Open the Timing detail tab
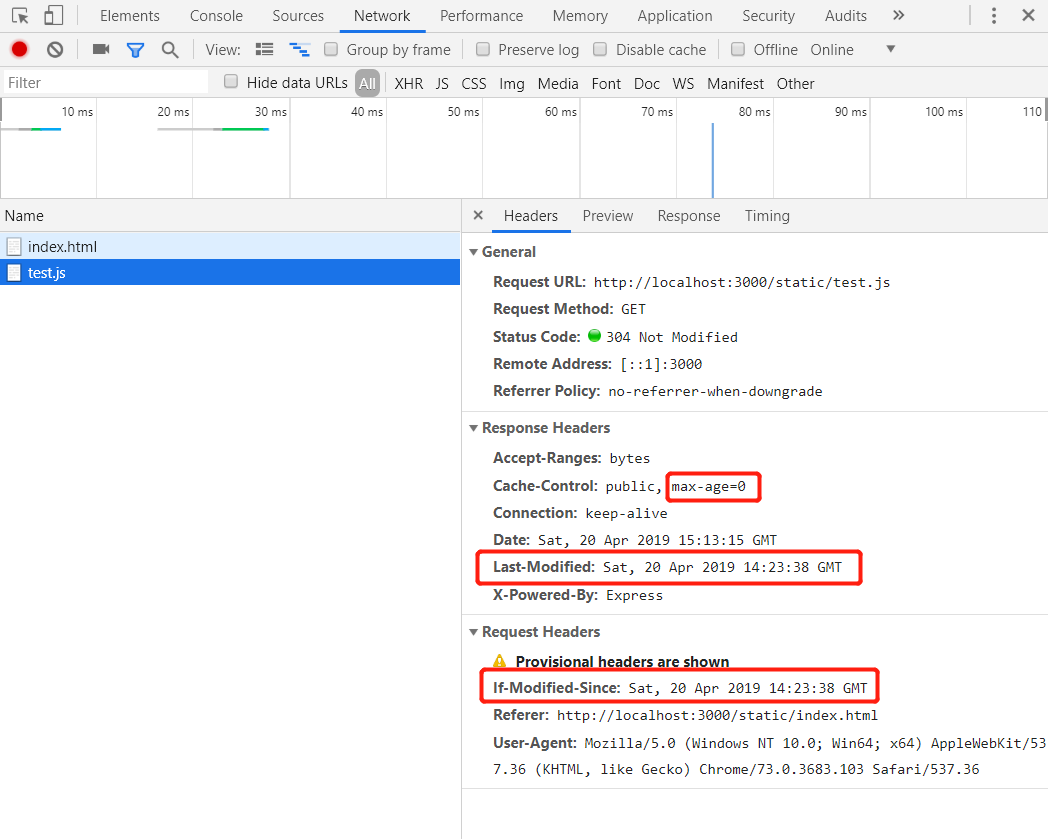 click(x=767, y=216)
